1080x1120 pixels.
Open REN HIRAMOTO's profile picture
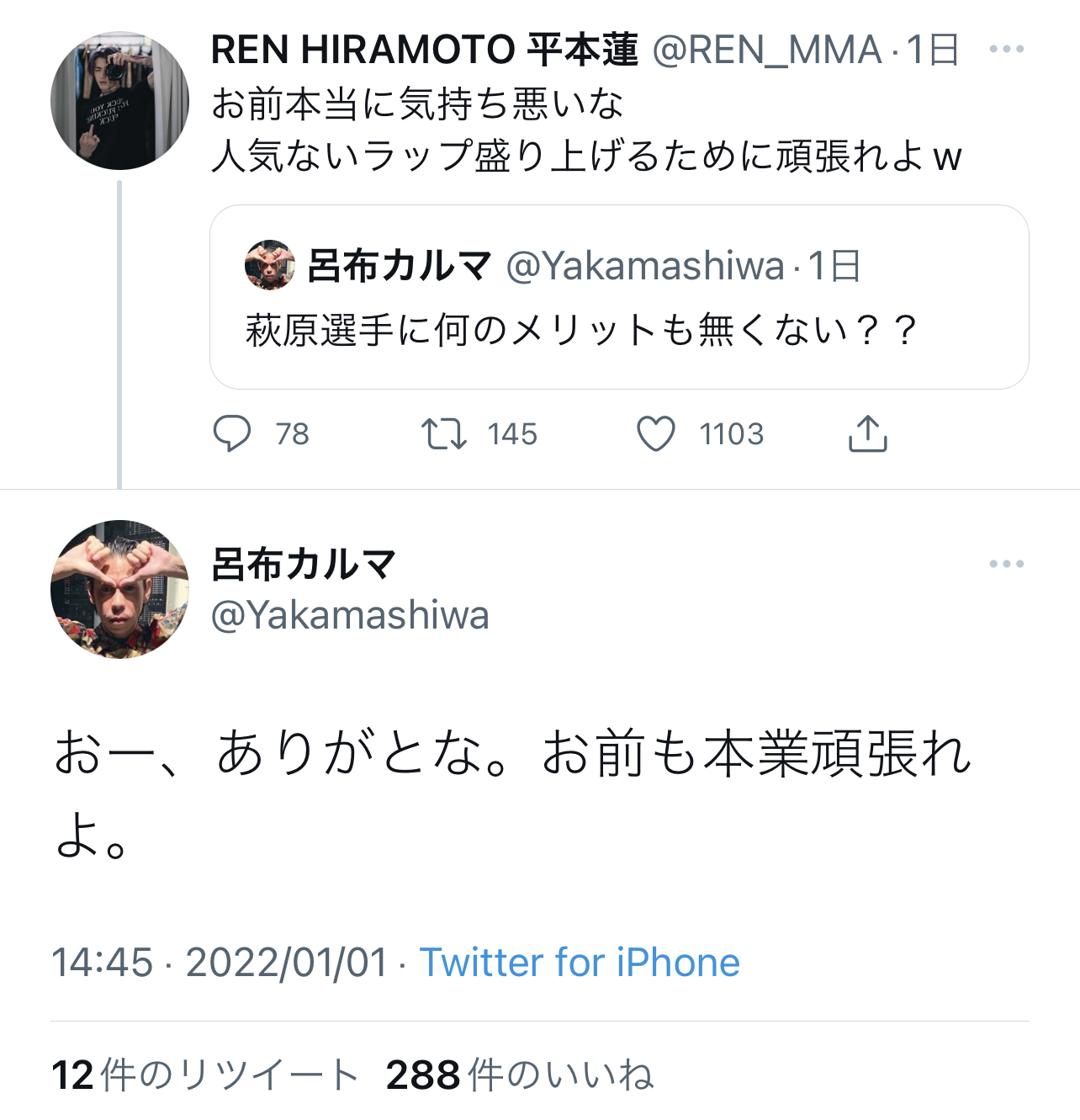click(119, 101)
